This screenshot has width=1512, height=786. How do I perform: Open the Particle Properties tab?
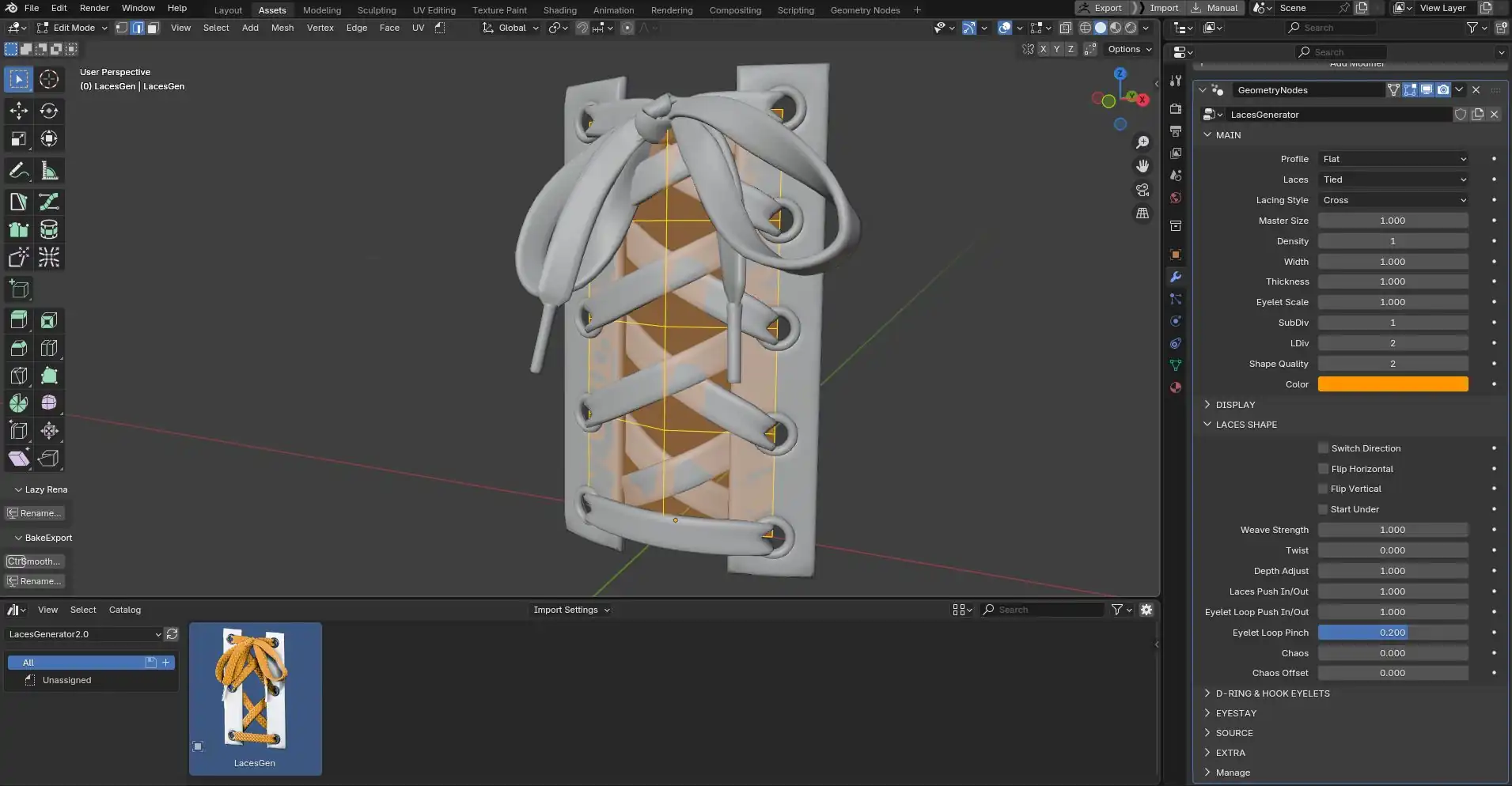[x=1176, y=299]
